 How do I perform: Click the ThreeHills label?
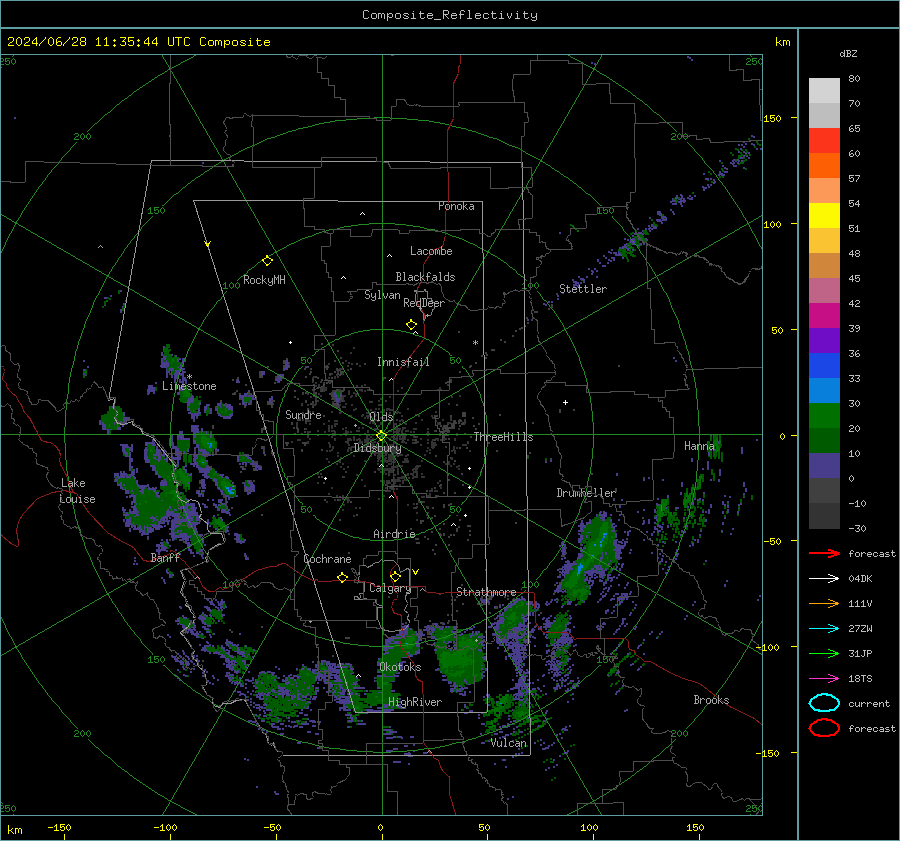click(x=503, y=437)
